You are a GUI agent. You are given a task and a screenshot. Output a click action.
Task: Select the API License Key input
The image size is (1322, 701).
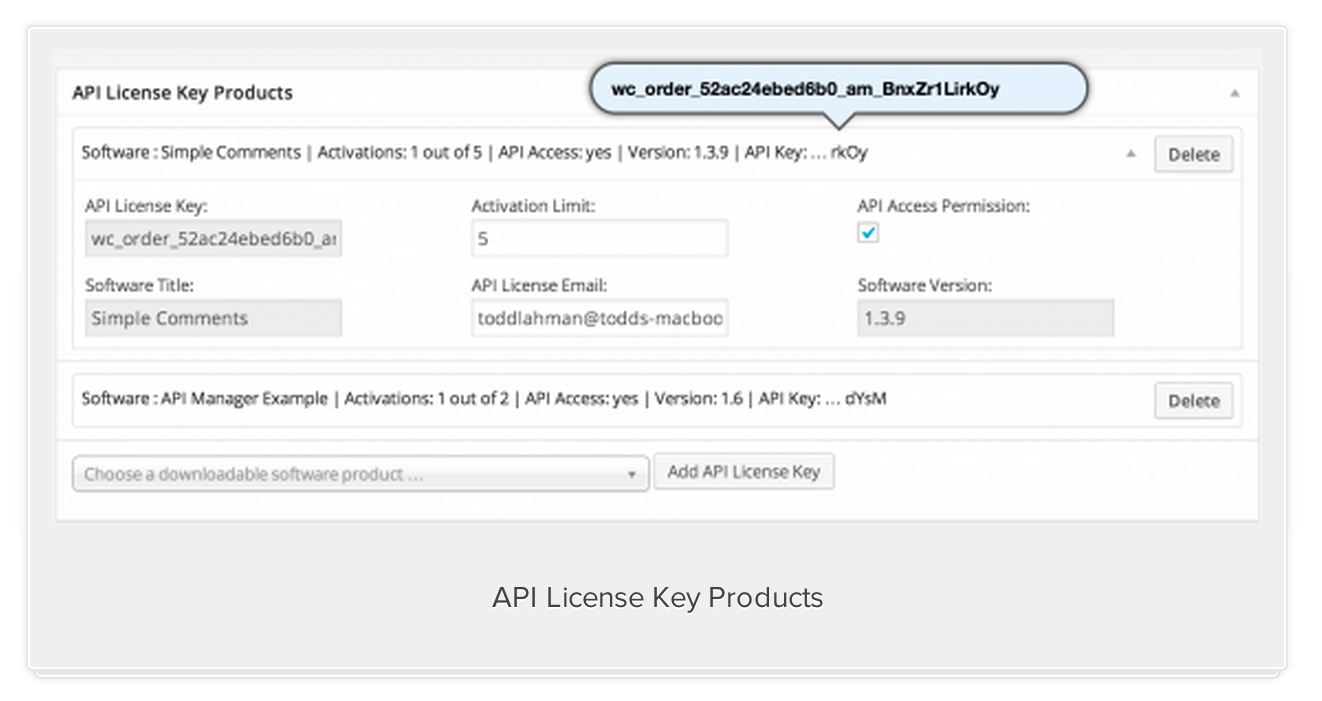coord(213,238)
